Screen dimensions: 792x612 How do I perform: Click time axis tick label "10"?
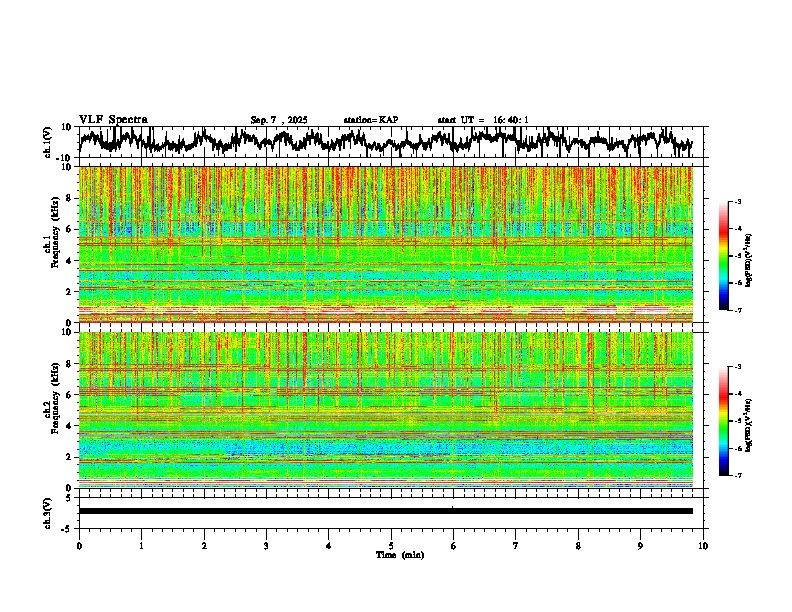(703, 546)
